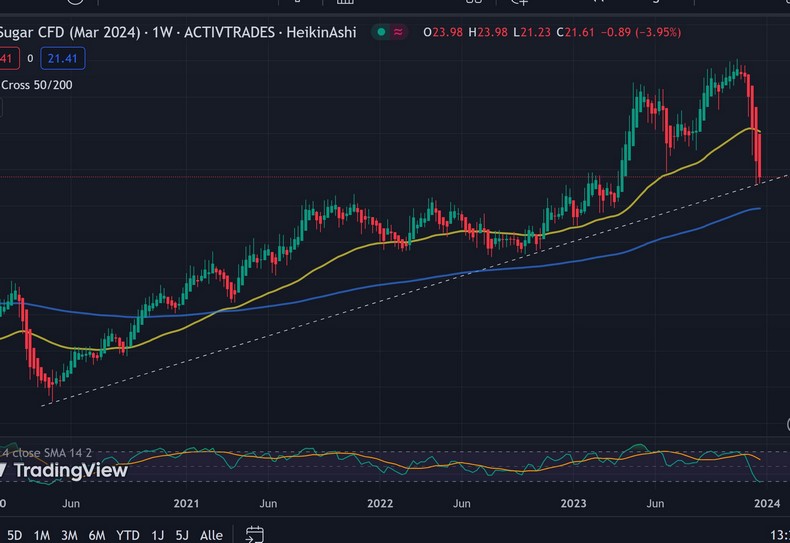The width and height of the screenshot is (790, 543).
Task: Click the pink approximately-equal data indicator icon
Action: tap(398, 32)
